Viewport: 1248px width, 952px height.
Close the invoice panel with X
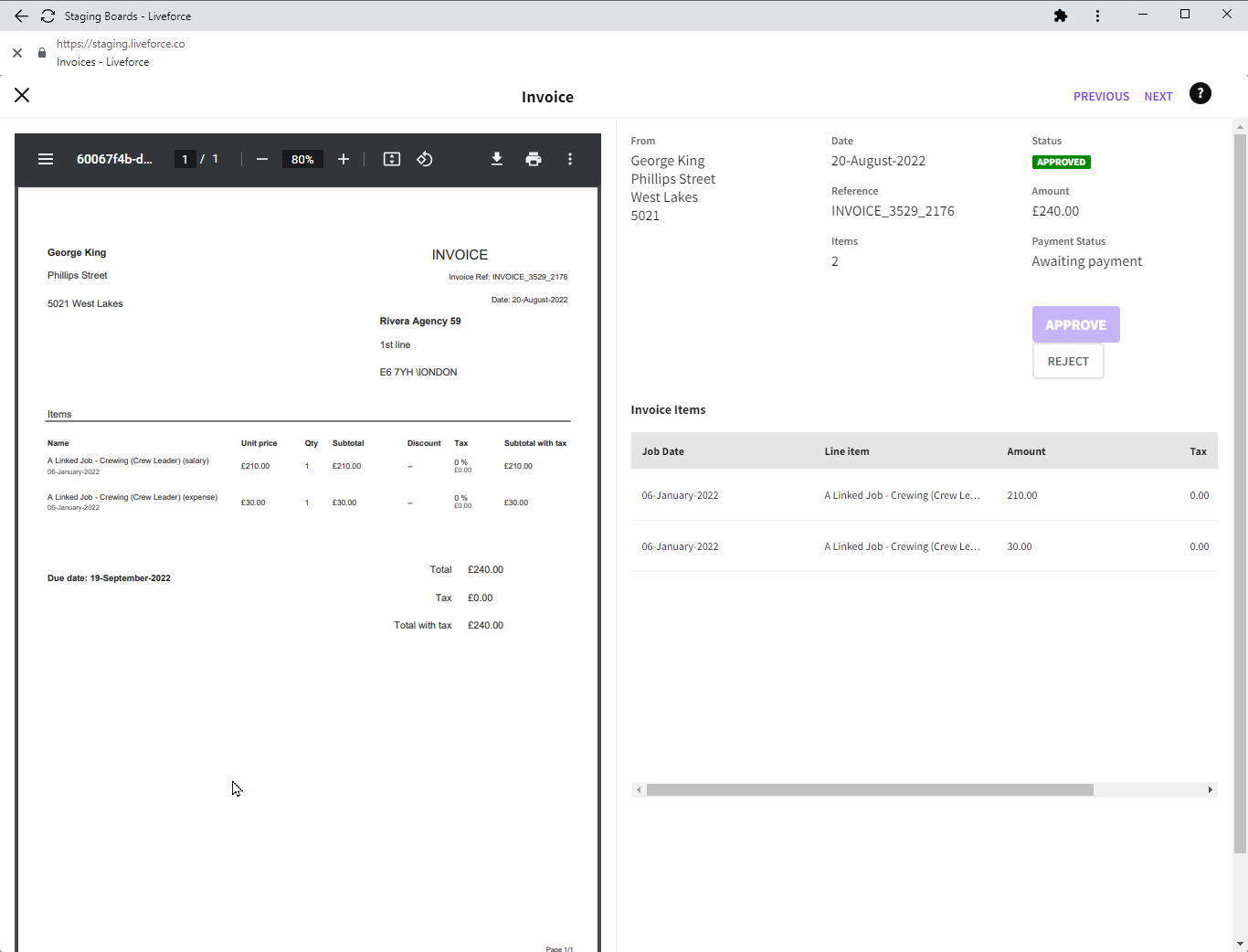coord(22,95)
